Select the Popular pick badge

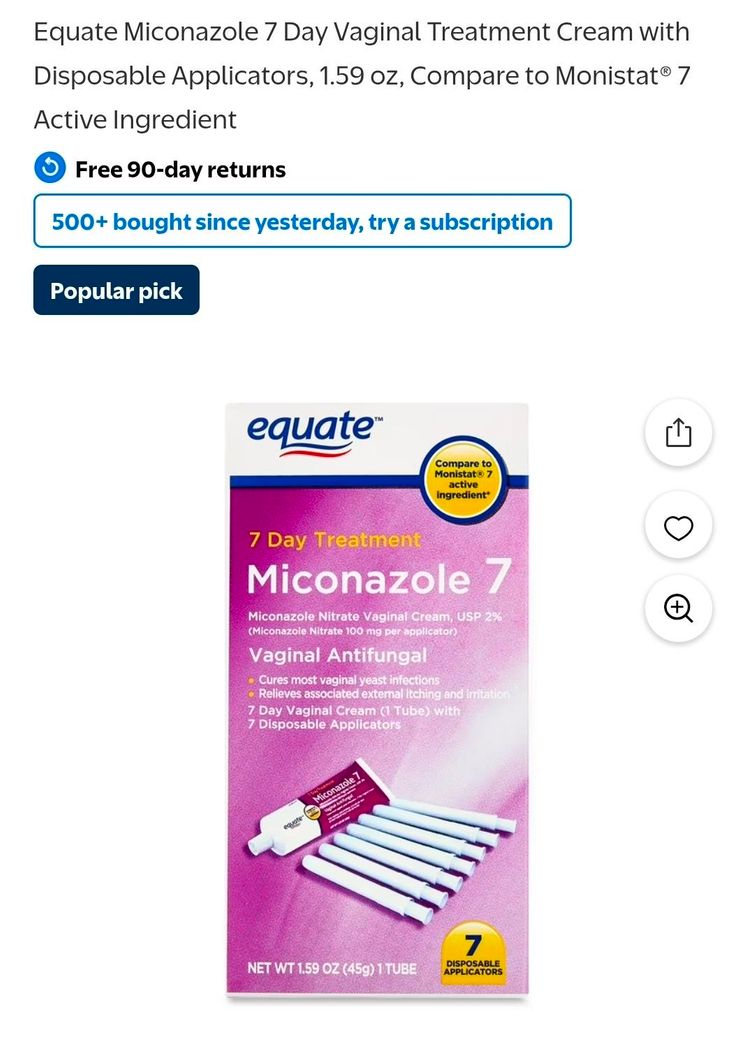pos(116,290)
